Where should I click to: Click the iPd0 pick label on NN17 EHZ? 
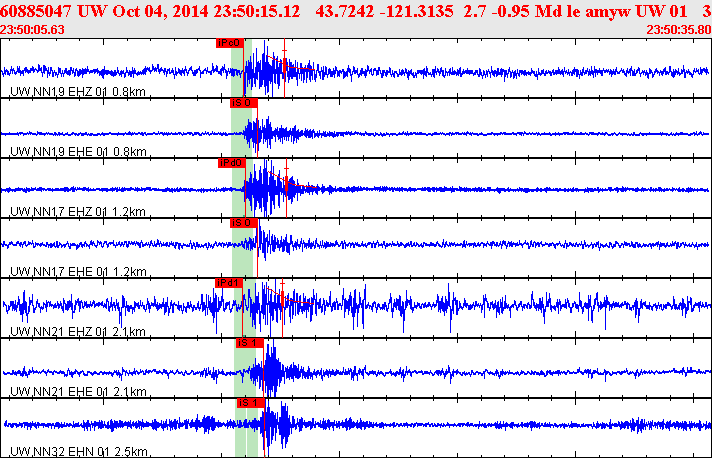(x=232, y=163)
